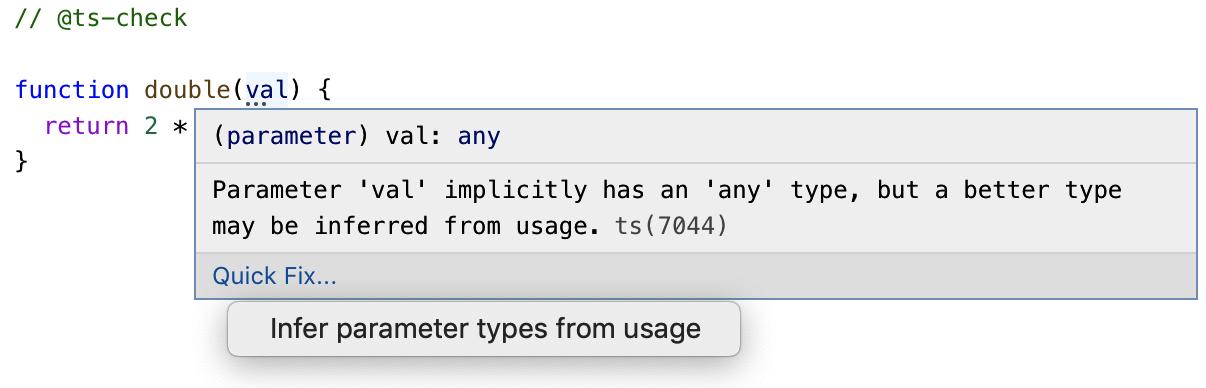1206x388 pixels.
Task: Click the function keyword
Action: click(72, 90)
